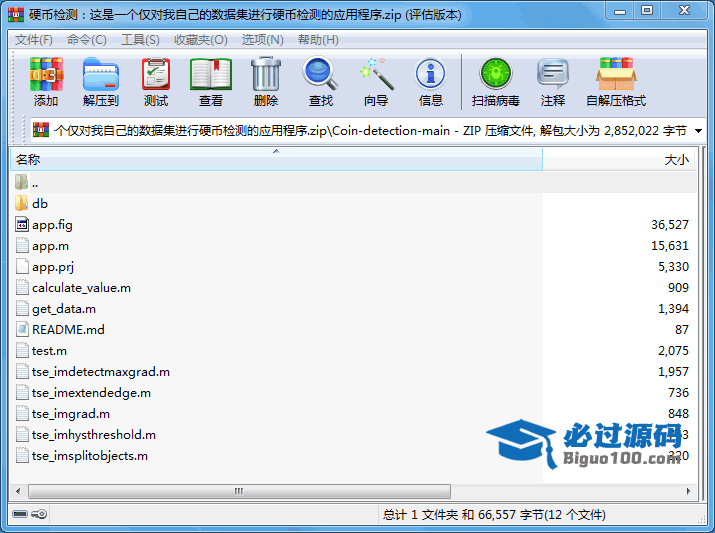Select the tse_imgrad.m file

(71, 414)
